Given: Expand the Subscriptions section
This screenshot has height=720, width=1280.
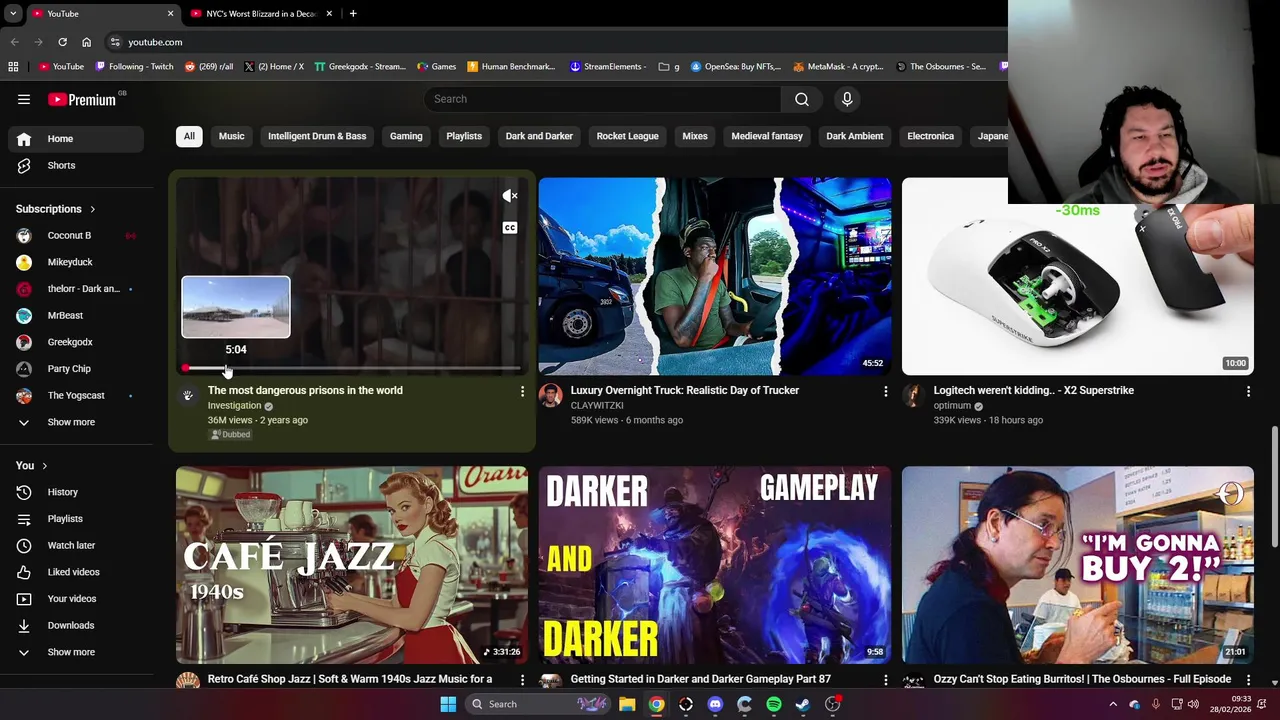Looking at the screenshot, I should coord(56,209).
